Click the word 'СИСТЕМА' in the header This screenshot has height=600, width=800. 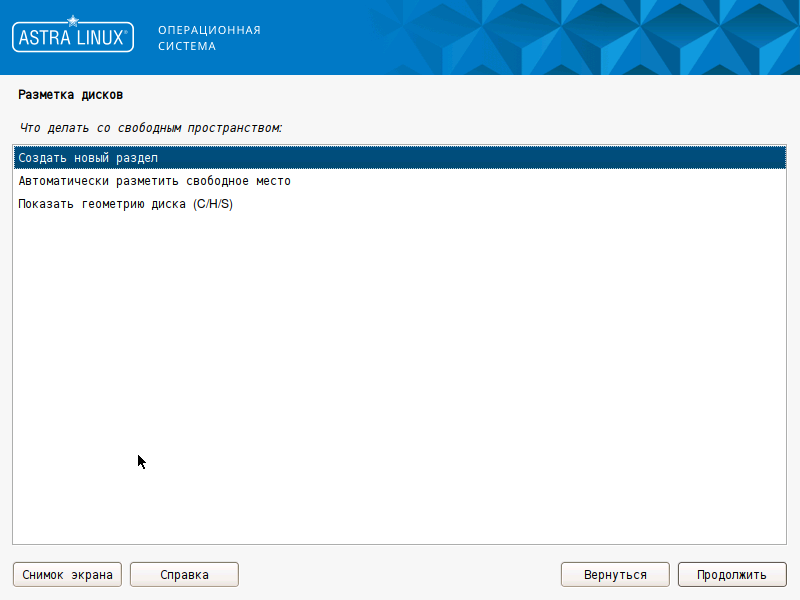[187, 46]
